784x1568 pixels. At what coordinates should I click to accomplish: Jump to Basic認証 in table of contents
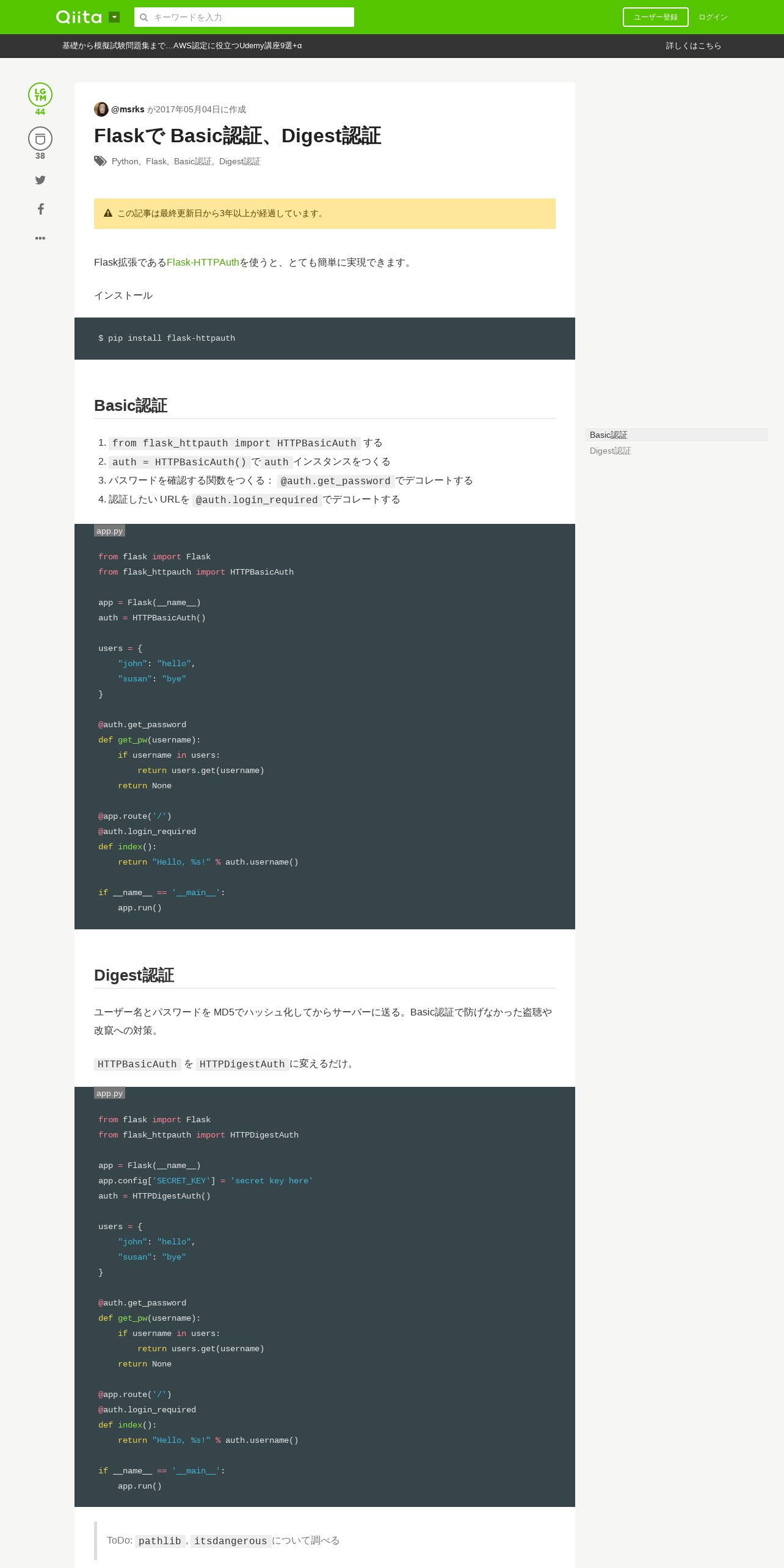[x=609, y=435]
